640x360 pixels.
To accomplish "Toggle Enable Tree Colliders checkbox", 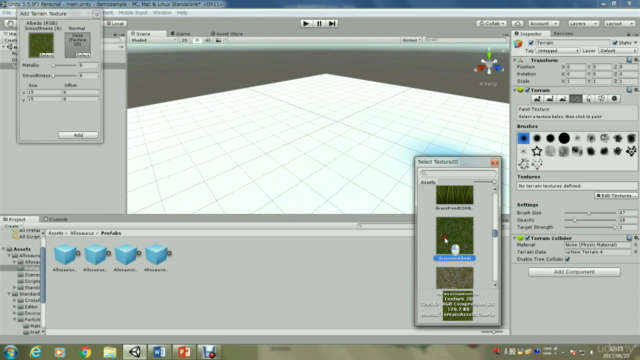I will (568, 259).
